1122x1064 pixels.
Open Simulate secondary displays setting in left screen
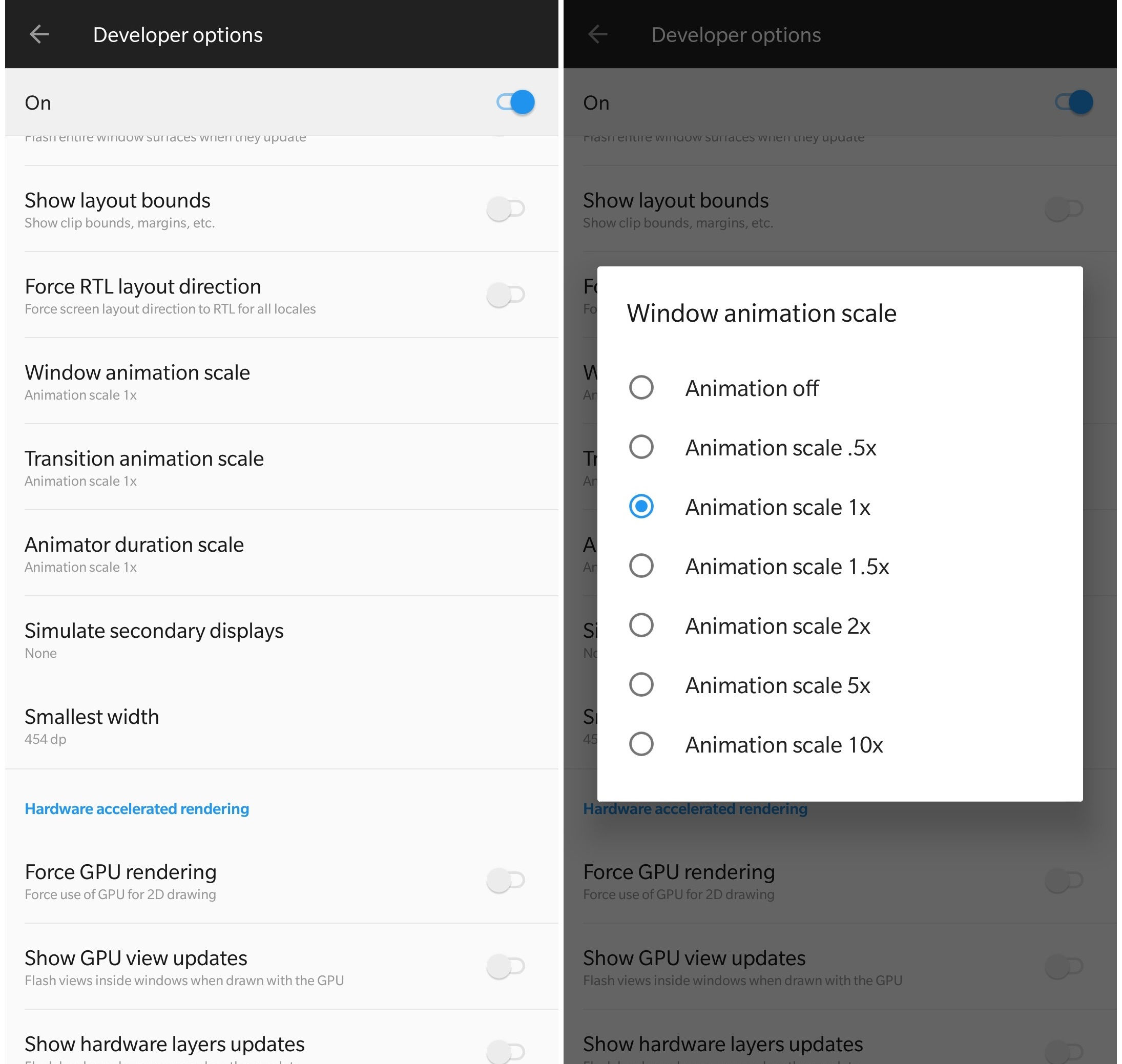coord(282,640)
